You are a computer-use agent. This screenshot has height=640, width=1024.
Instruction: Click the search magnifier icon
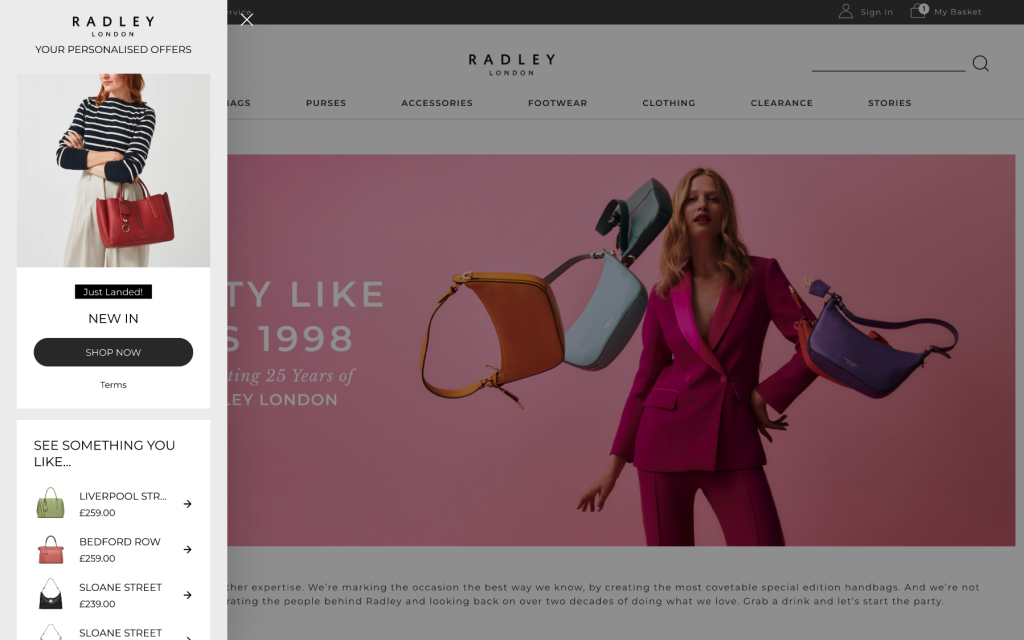(980, 63)
